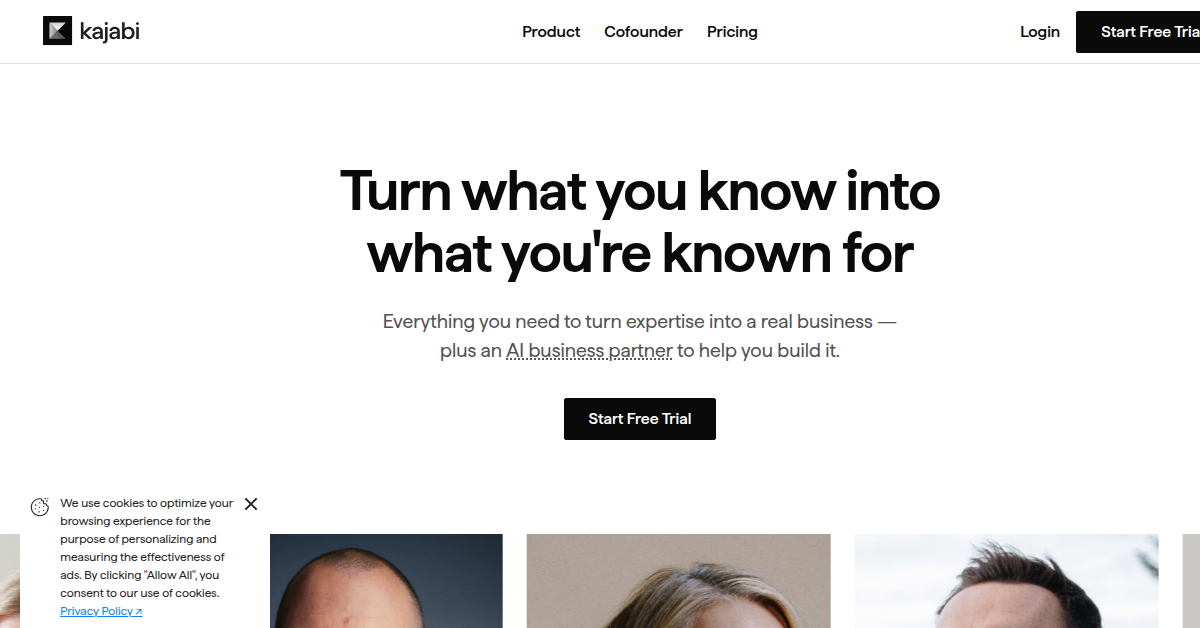Click the "Everything you need" subheading text
Viewport: 1200px width, 628px height.
pos(640,322)
